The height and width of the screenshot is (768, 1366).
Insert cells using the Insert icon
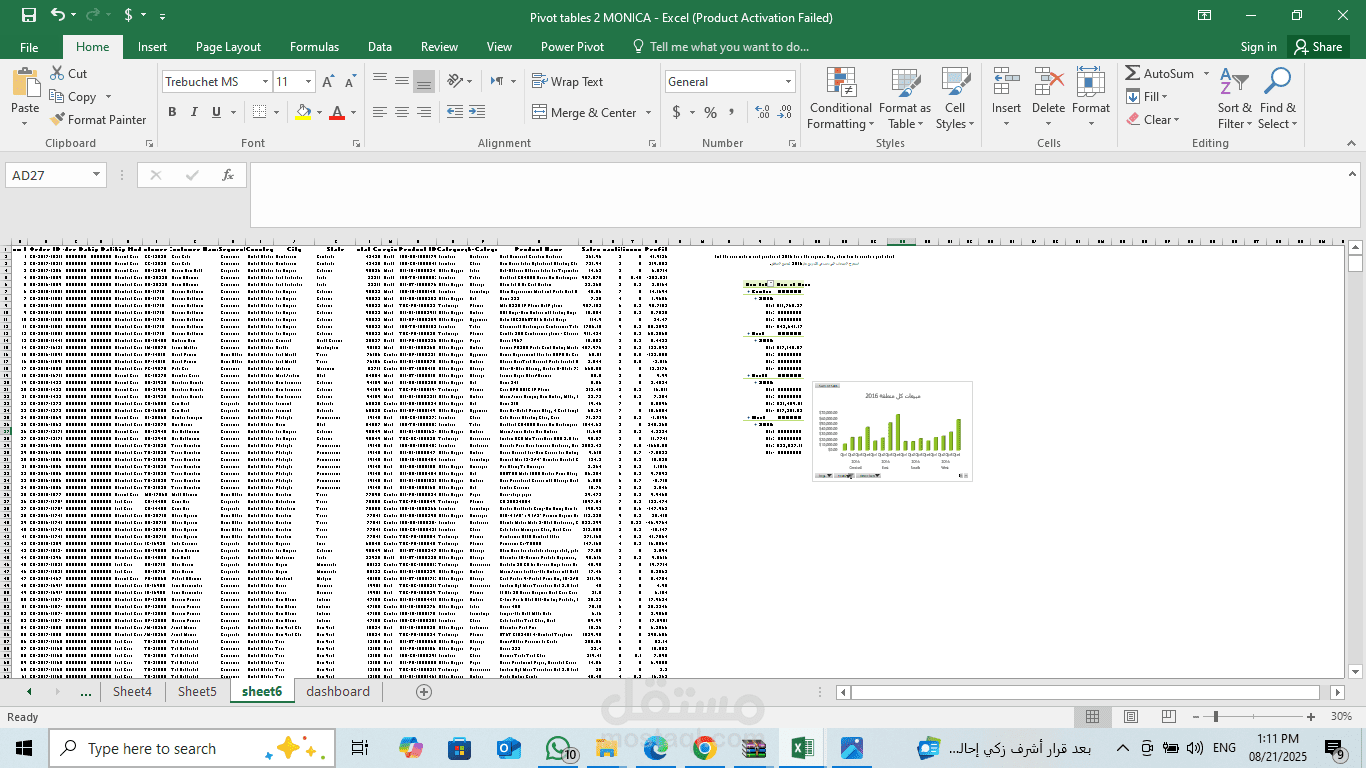pos(1006,84)
